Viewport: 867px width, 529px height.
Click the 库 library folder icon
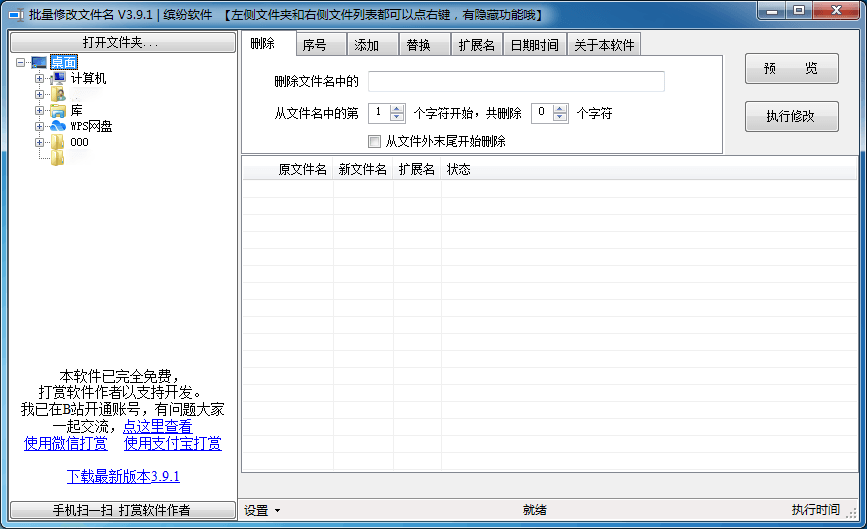pyautogui.click(x=58, y=110)
